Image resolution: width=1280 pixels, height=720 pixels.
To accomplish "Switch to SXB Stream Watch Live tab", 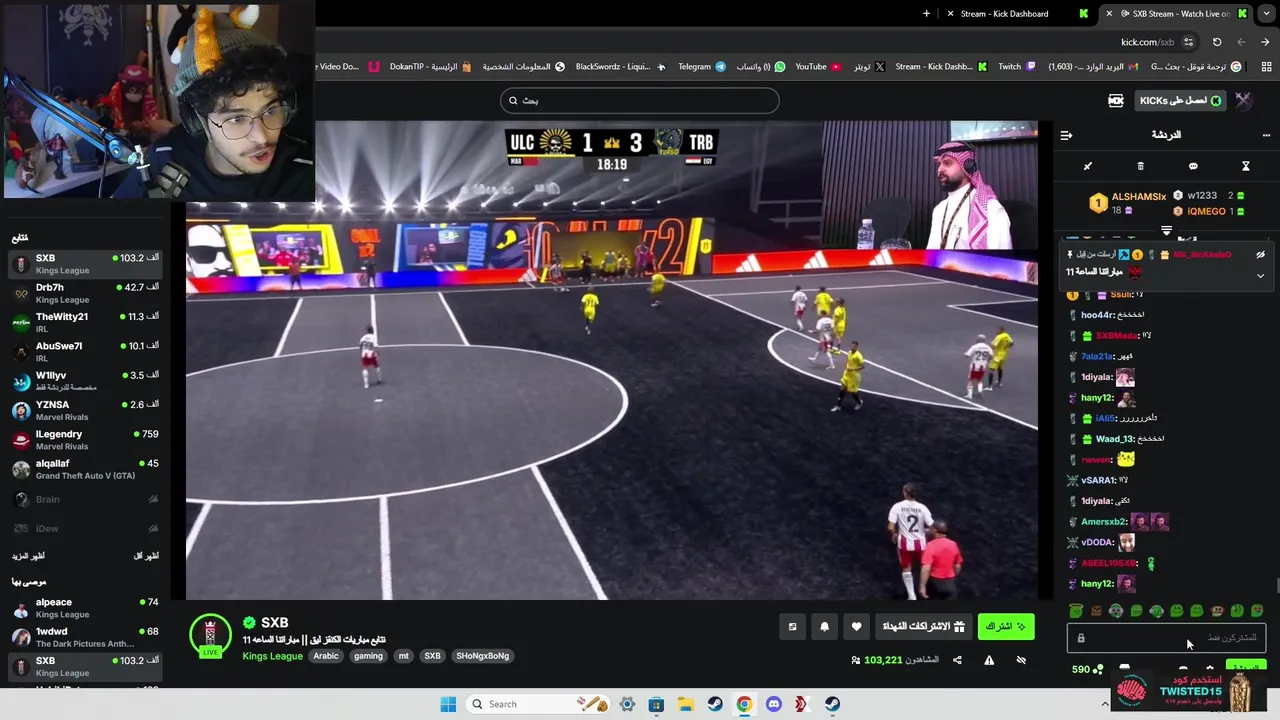I will click(x=1176, y=14).
